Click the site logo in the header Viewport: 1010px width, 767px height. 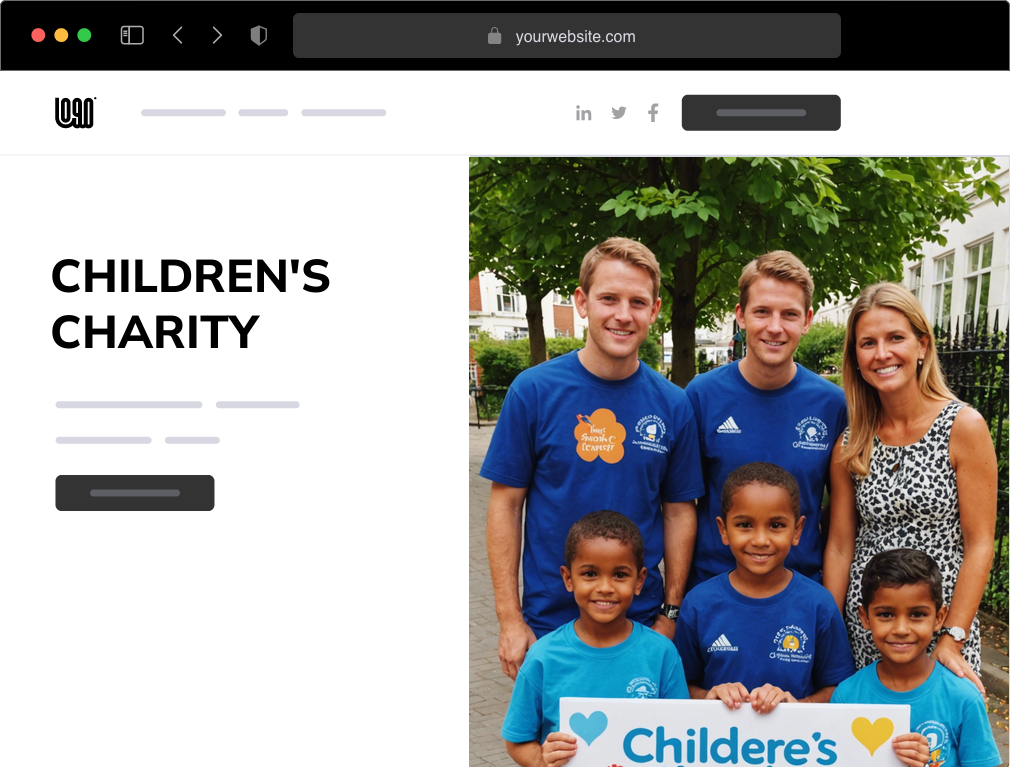tap(75, 113)
